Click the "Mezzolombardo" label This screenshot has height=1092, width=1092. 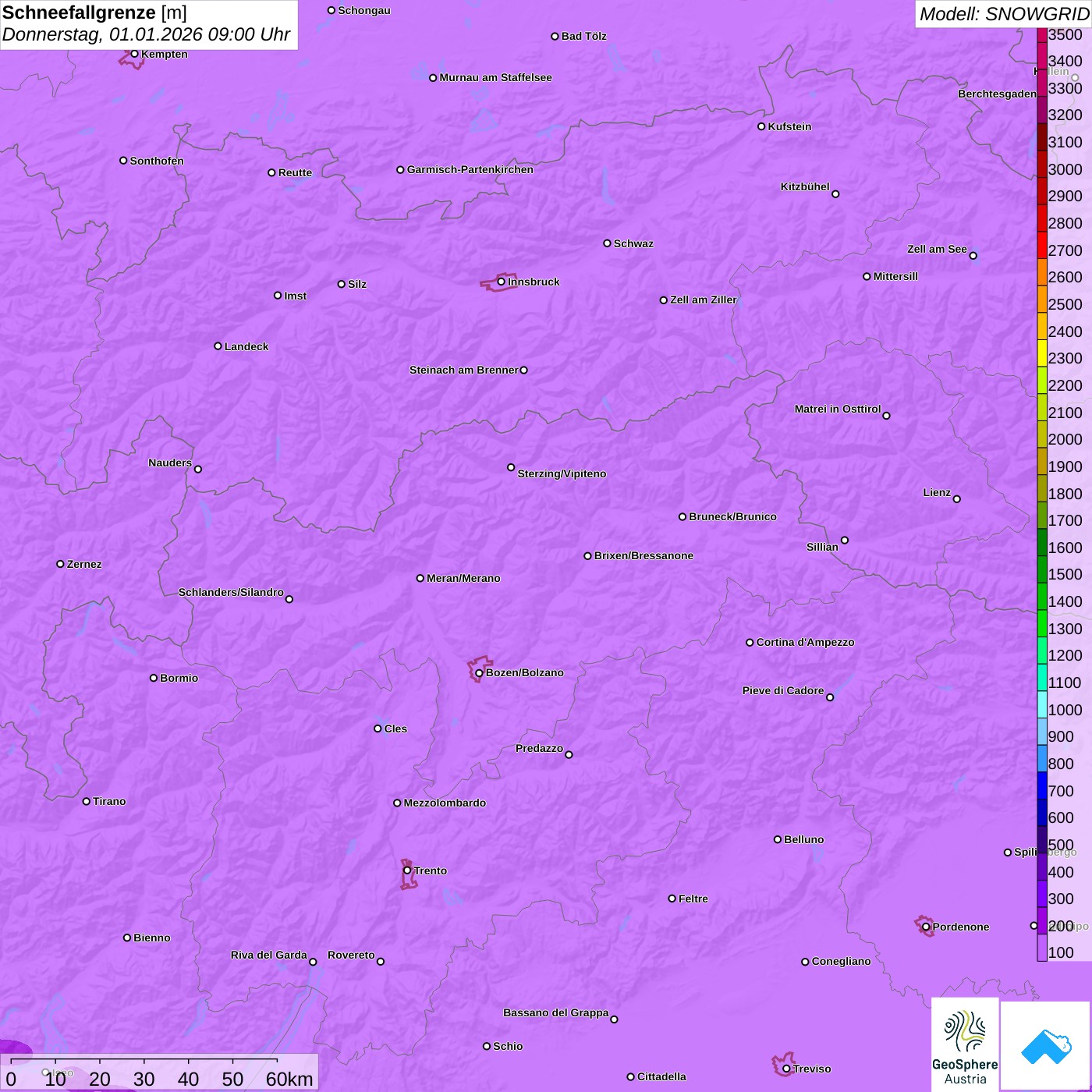445,803
